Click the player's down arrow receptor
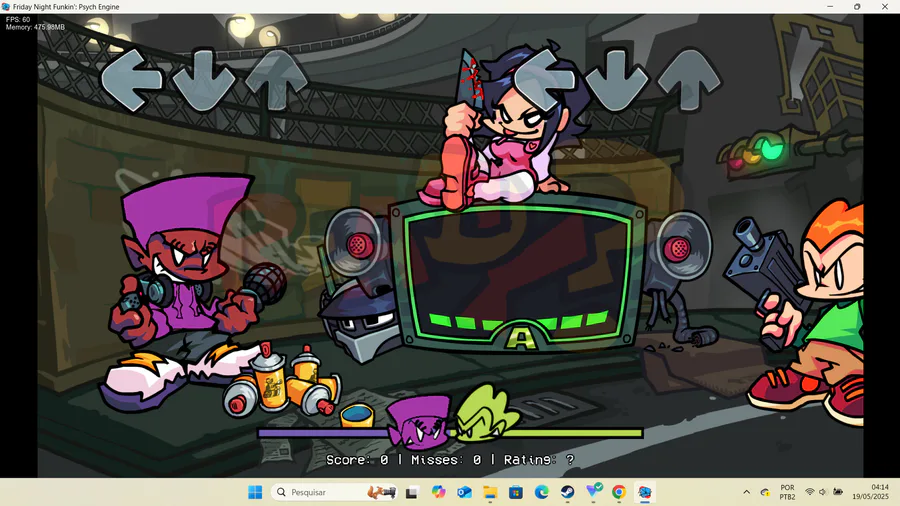 point(617,80)
